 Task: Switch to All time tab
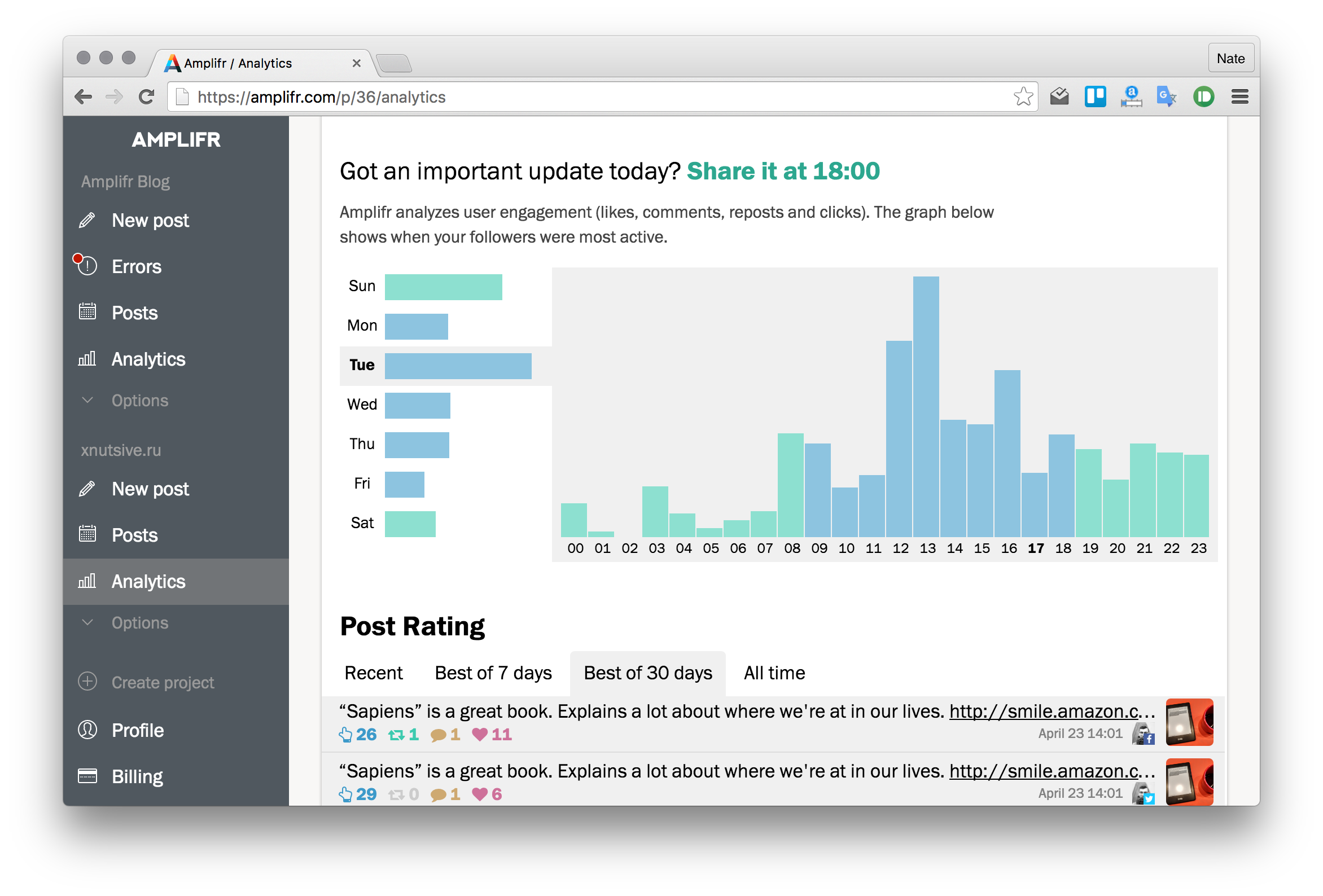[774, 673]
